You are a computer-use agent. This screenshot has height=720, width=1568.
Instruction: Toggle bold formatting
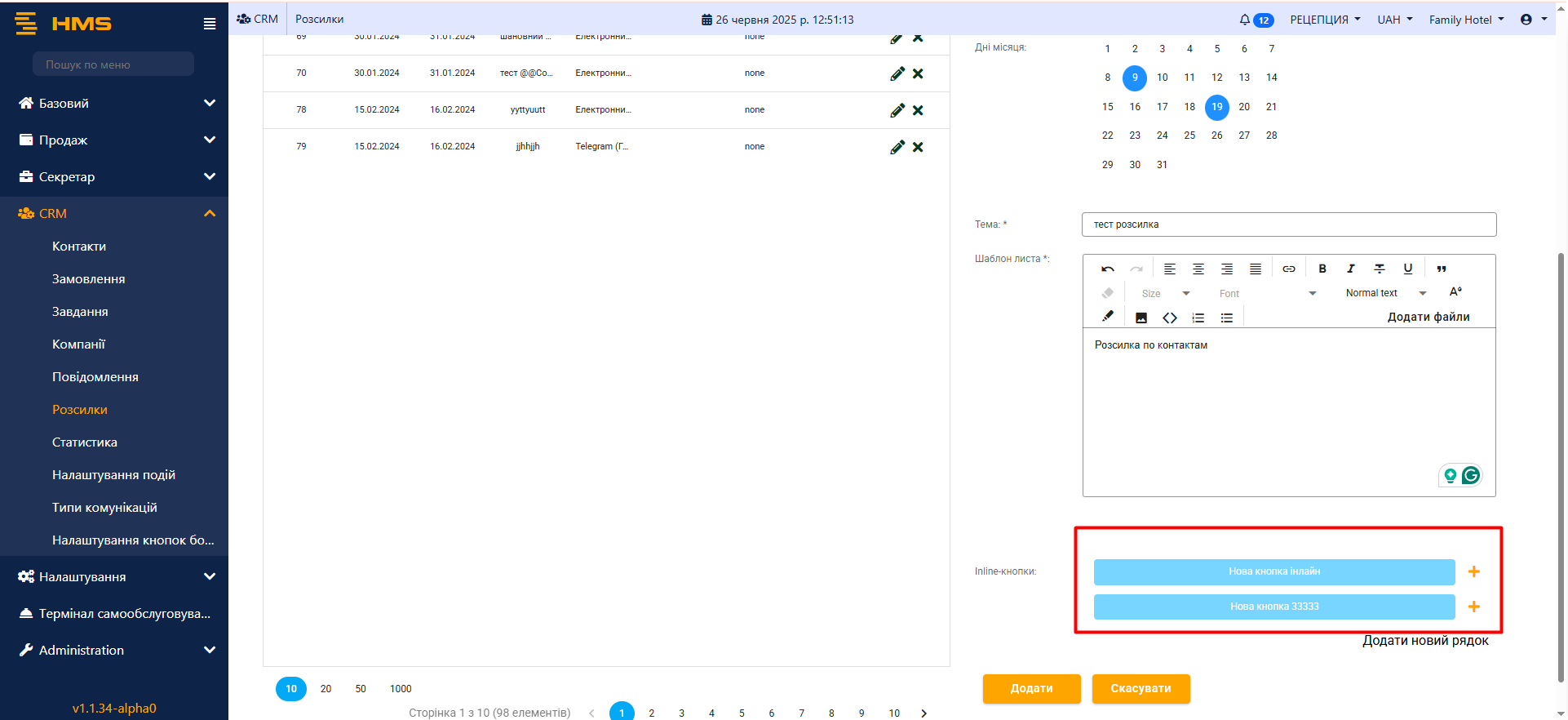(x=1322, y=269)
